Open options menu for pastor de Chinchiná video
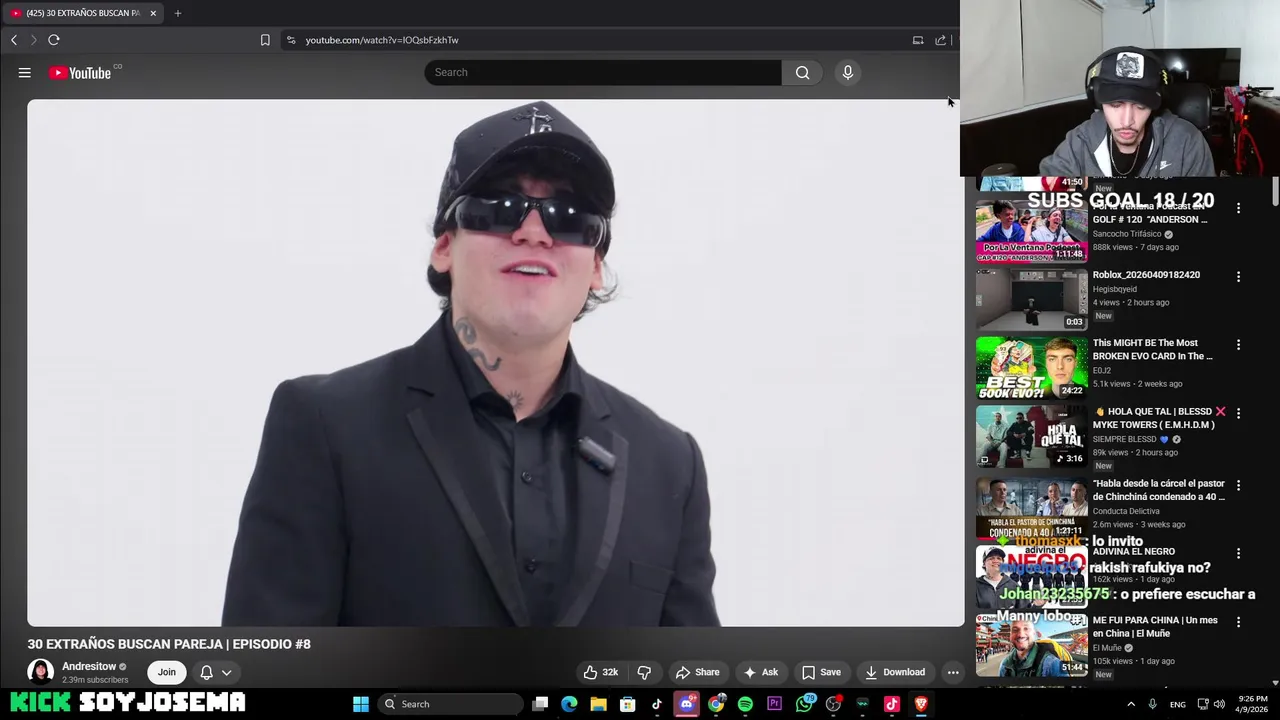 tap(1238, 485)
